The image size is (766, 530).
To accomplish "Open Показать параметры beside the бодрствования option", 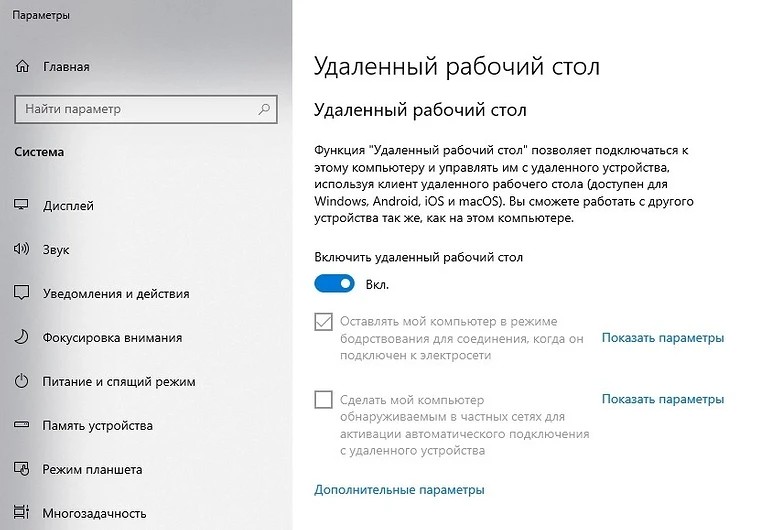I will [662, 338].
